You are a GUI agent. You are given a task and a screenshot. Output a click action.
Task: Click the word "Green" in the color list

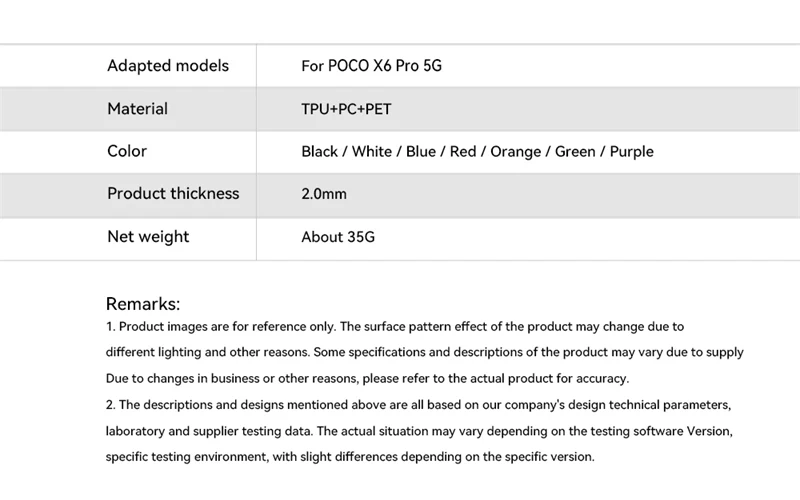pyautogui.click(x=575, y=152)
